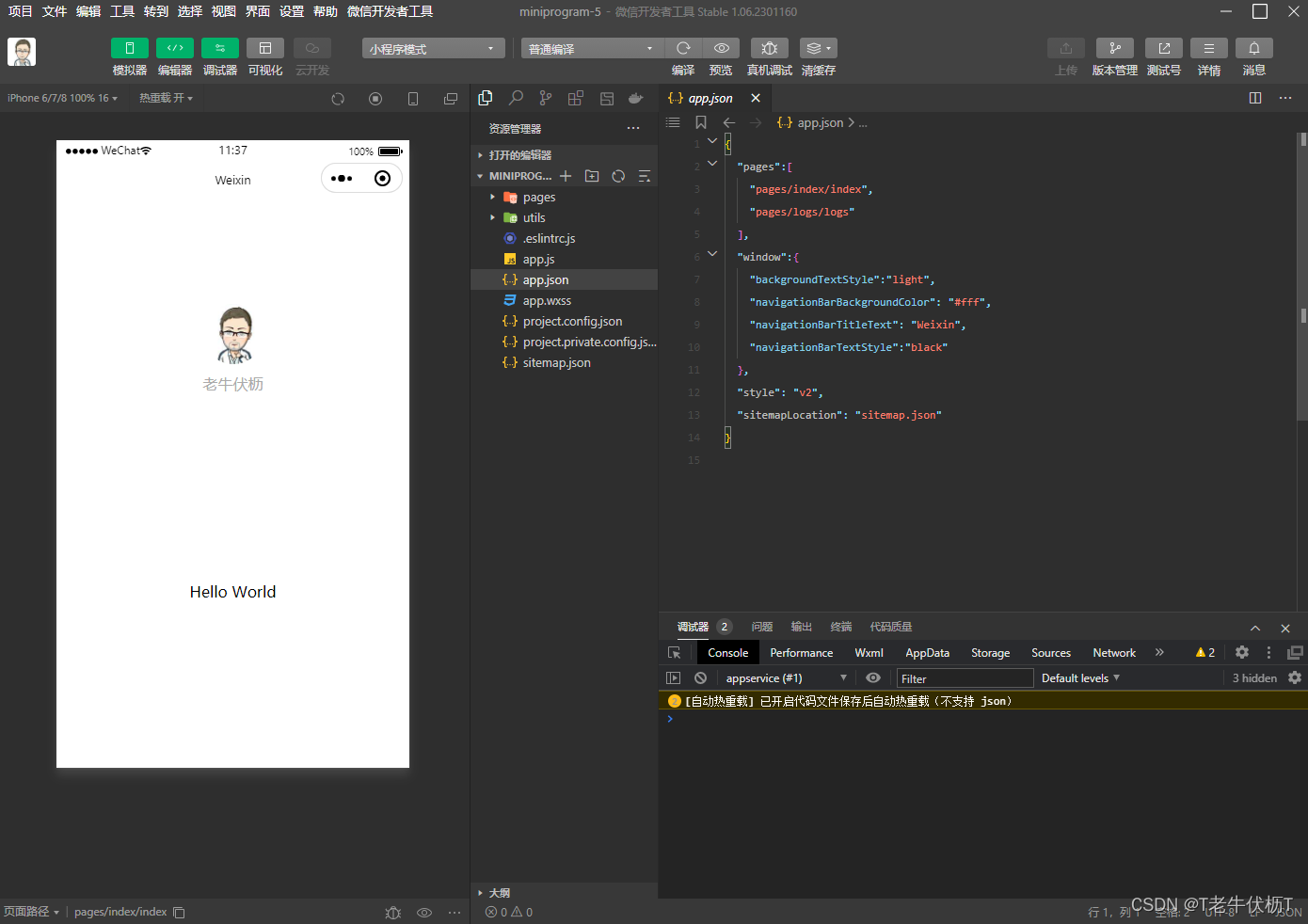Open the app.wxss file
Image resolution: width=1308 pixels, height=924 pixels.
[x=564, y=301]
